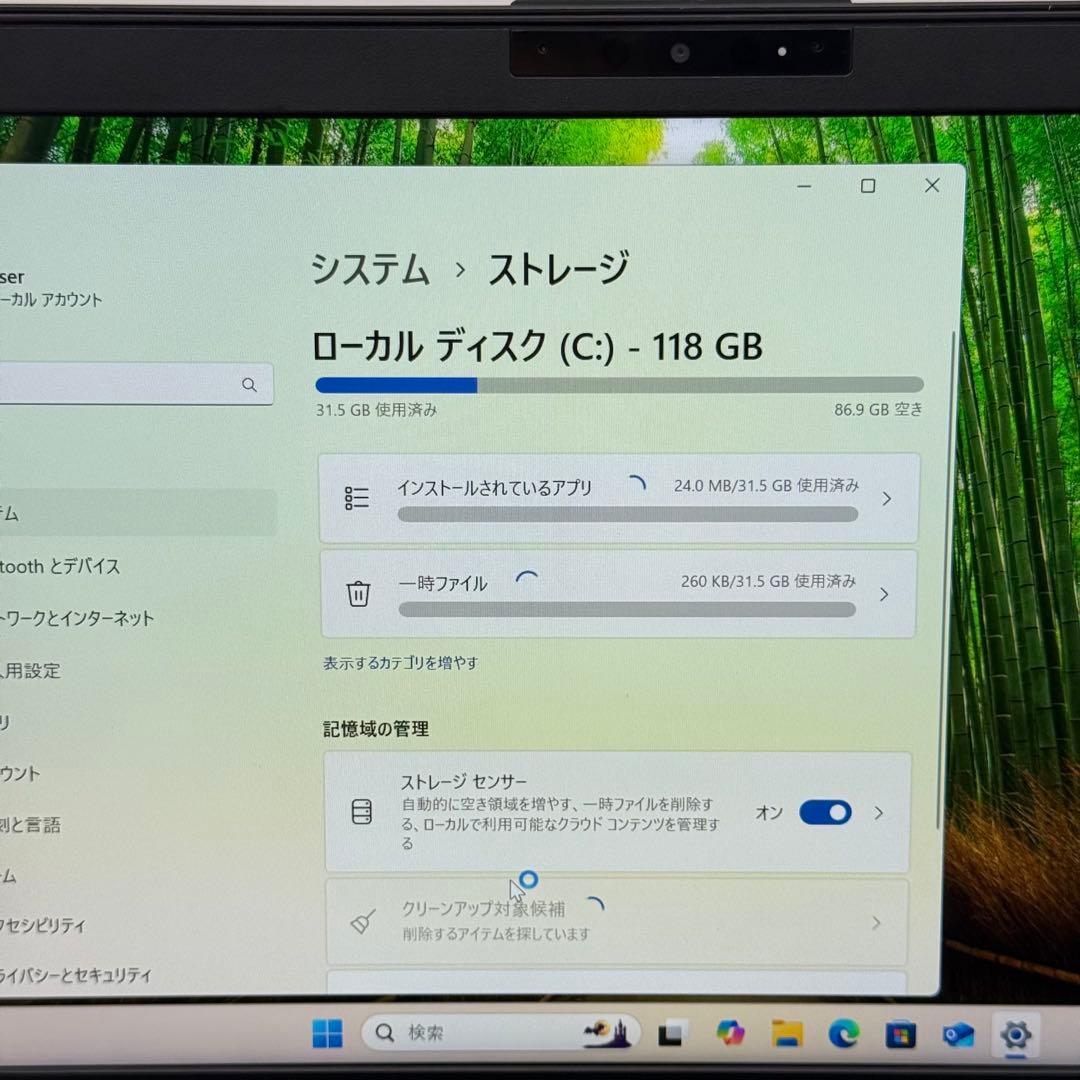The height and width of the screenshot is (1080, 1080).
Task: Click the cleanup recommendations broom icon
Action: (x=361, y=920)
